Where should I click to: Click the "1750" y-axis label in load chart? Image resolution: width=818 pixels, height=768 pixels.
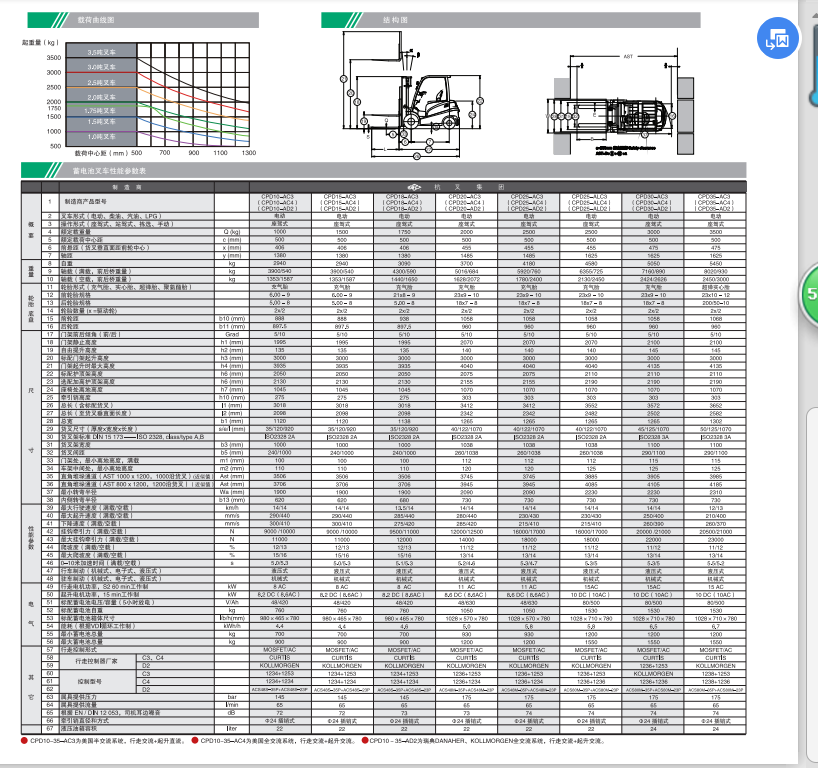pyautogui.click(x=54, y=109)
